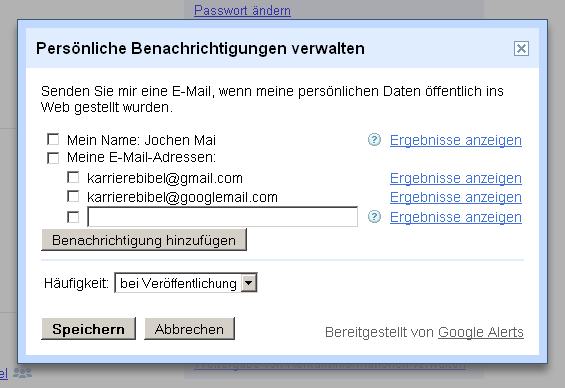Screen dimensions: 565x388
Task: Click the Speichern button
Action: [89, 329]
